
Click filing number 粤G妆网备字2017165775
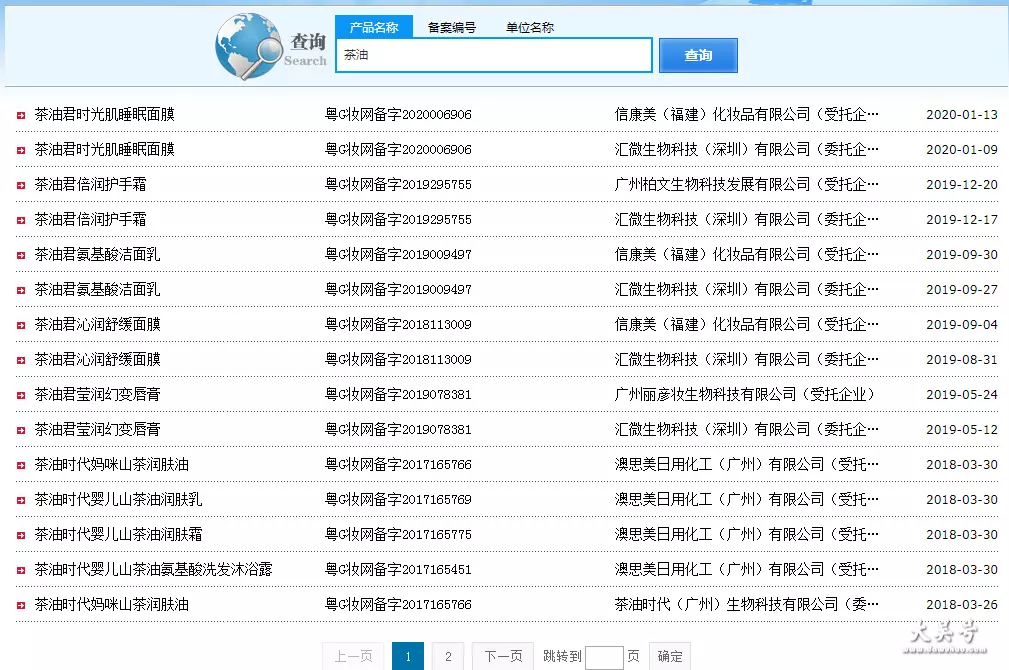[x=398, y=534]
